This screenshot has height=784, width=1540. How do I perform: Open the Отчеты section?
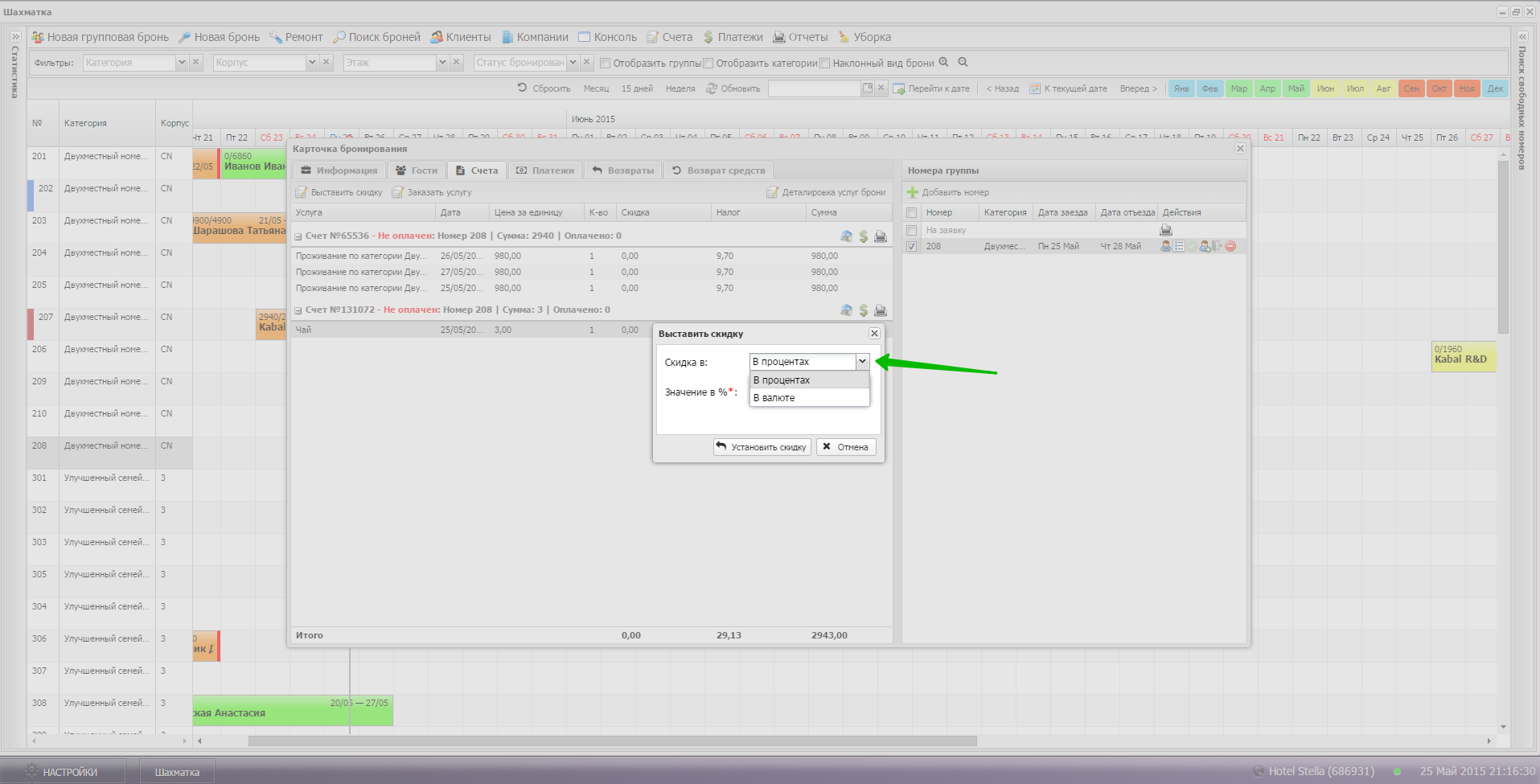[800, 37]
